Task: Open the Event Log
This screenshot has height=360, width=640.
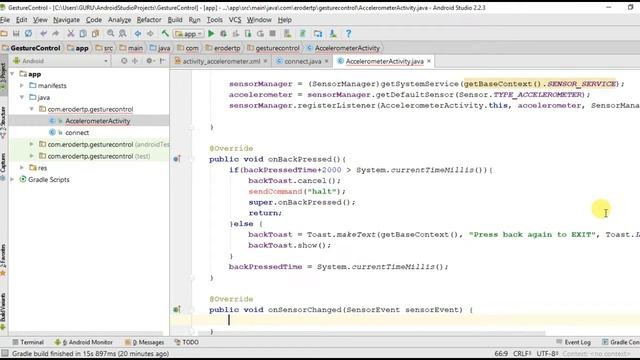Action: [573, 342]
